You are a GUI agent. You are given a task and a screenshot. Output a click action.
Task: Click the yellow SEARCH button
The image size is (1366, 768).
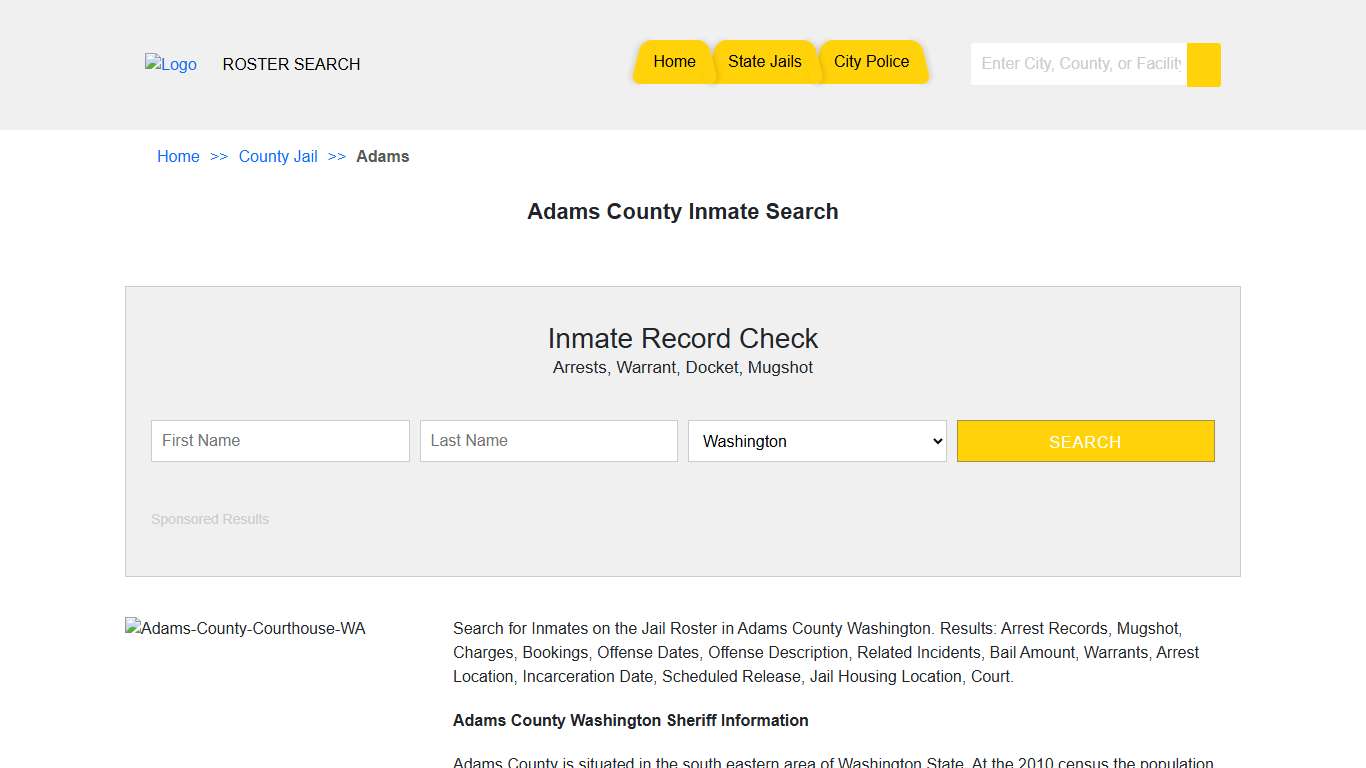[x=1085, y=441]
